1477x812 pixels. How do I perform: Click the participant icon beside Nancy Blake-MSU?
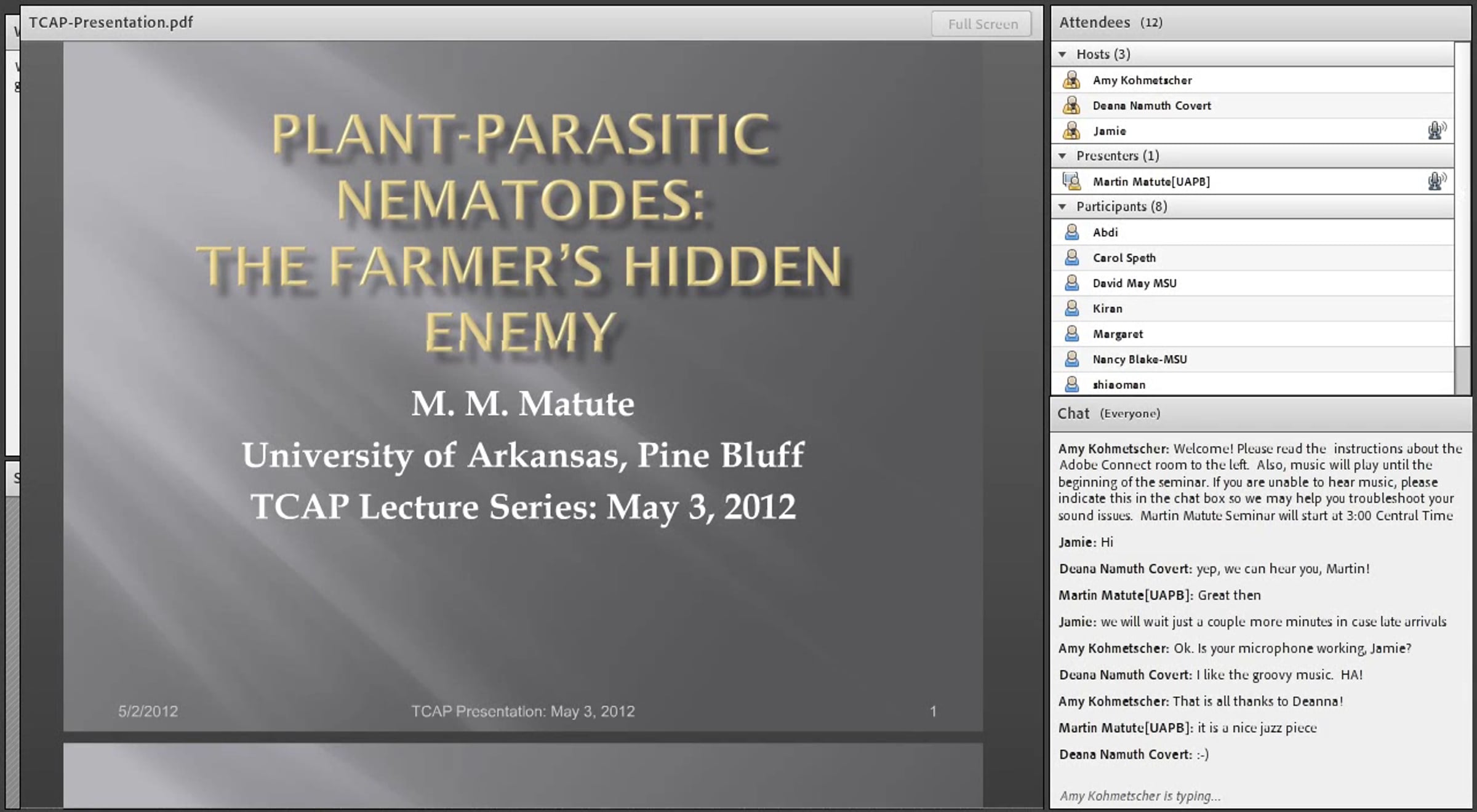pyautogui.click(x=1071, y=359)
